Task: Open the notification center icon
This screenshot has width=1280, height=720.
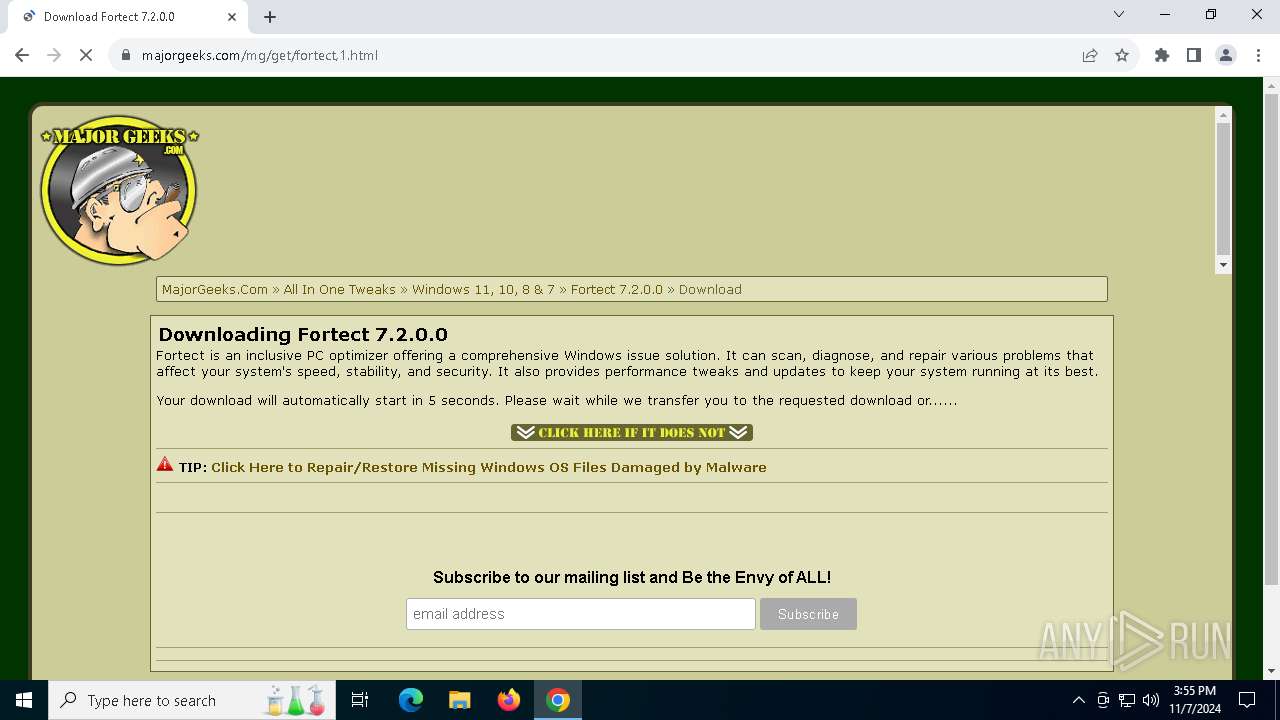Action: click(1247, 700)
